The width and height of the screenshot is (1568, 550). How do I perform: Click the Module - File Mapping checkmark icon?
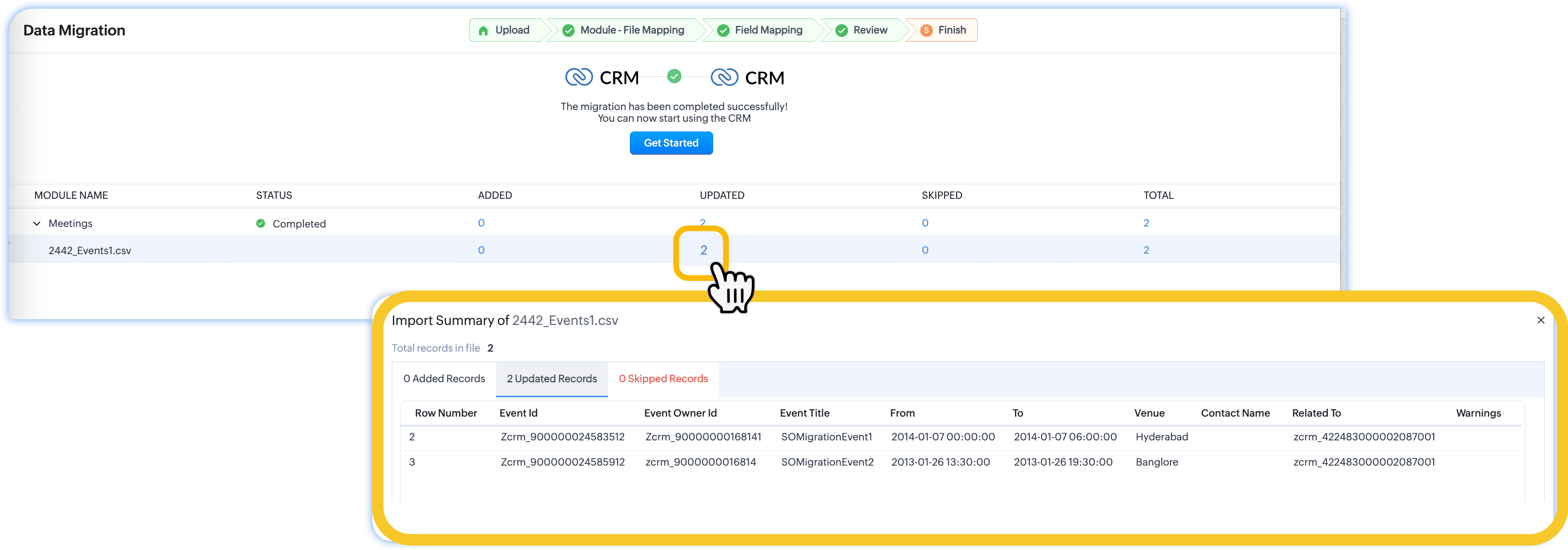click(x=568, y=31)
